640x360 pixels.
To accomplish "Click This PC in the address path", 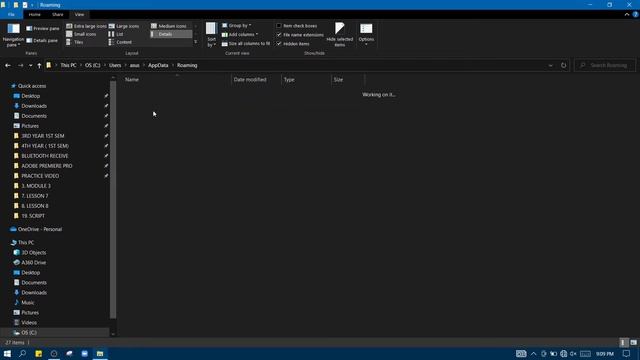I will coord(68,65).
